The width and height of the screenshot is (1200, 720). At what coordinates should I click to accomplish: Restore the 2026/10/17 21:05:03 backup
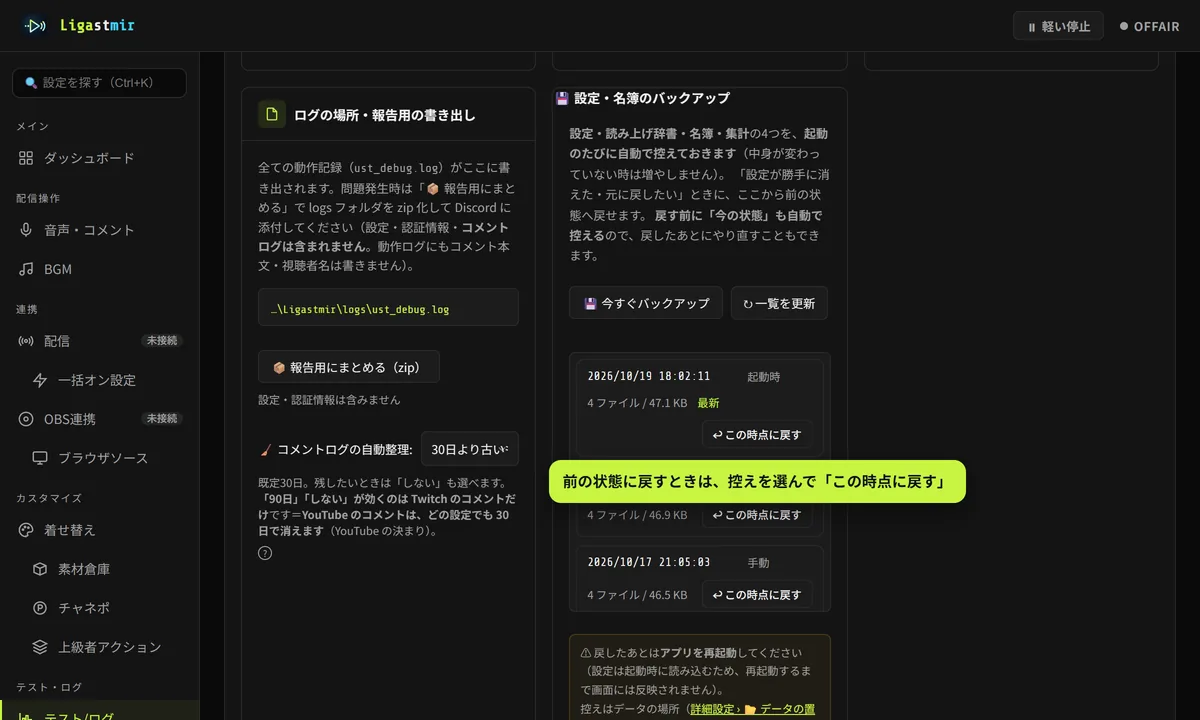(757, 594)
